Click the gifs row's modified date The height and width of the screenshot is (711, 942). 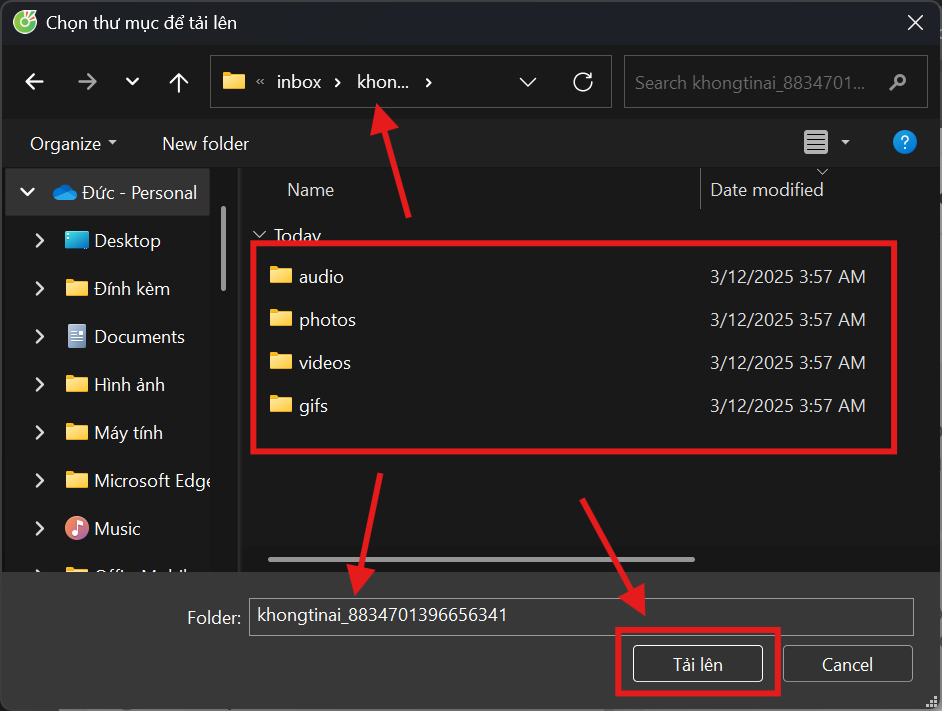click(788, 406)
